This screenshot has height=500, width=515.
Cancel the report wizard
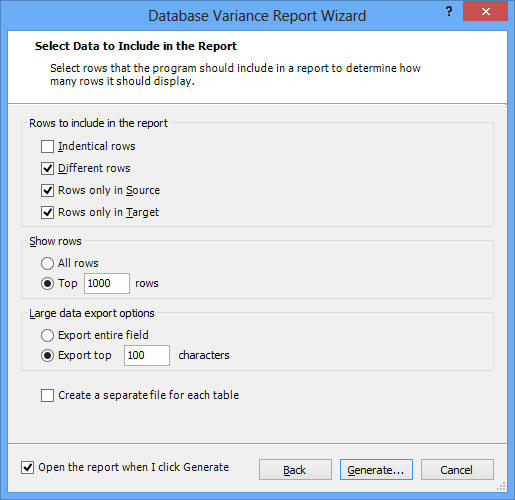click(457, 470)
